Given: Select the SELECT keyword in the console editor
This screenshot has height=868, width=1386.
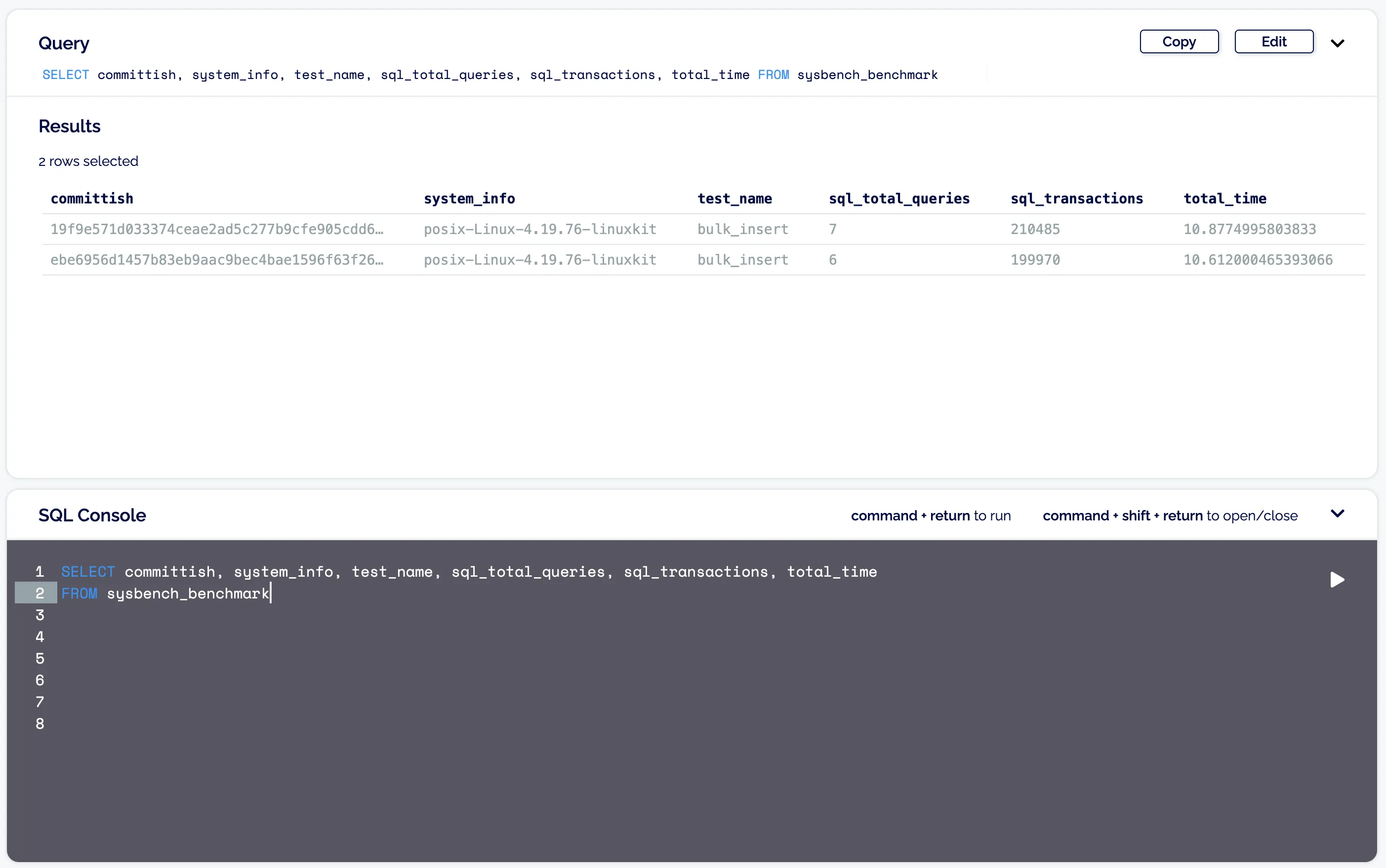Looking at the screenshot, I should point(87,571).
